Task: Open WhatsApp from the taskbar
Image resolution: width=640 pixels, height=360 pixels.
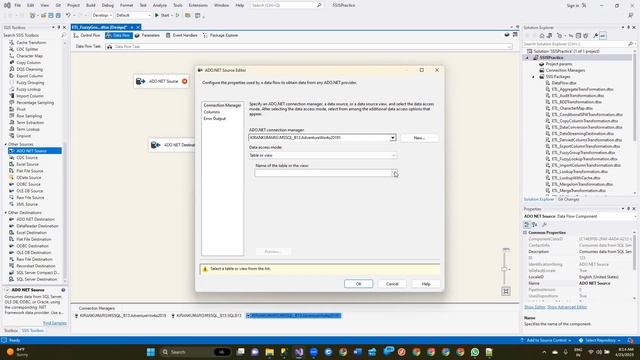Action: pyautogui.click(x=475, y=352)
